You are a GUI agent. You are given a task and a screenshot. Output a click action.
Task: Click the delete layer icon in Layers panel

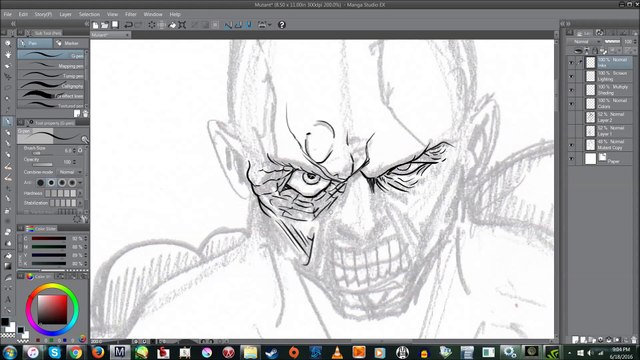[x=634, y=340]
